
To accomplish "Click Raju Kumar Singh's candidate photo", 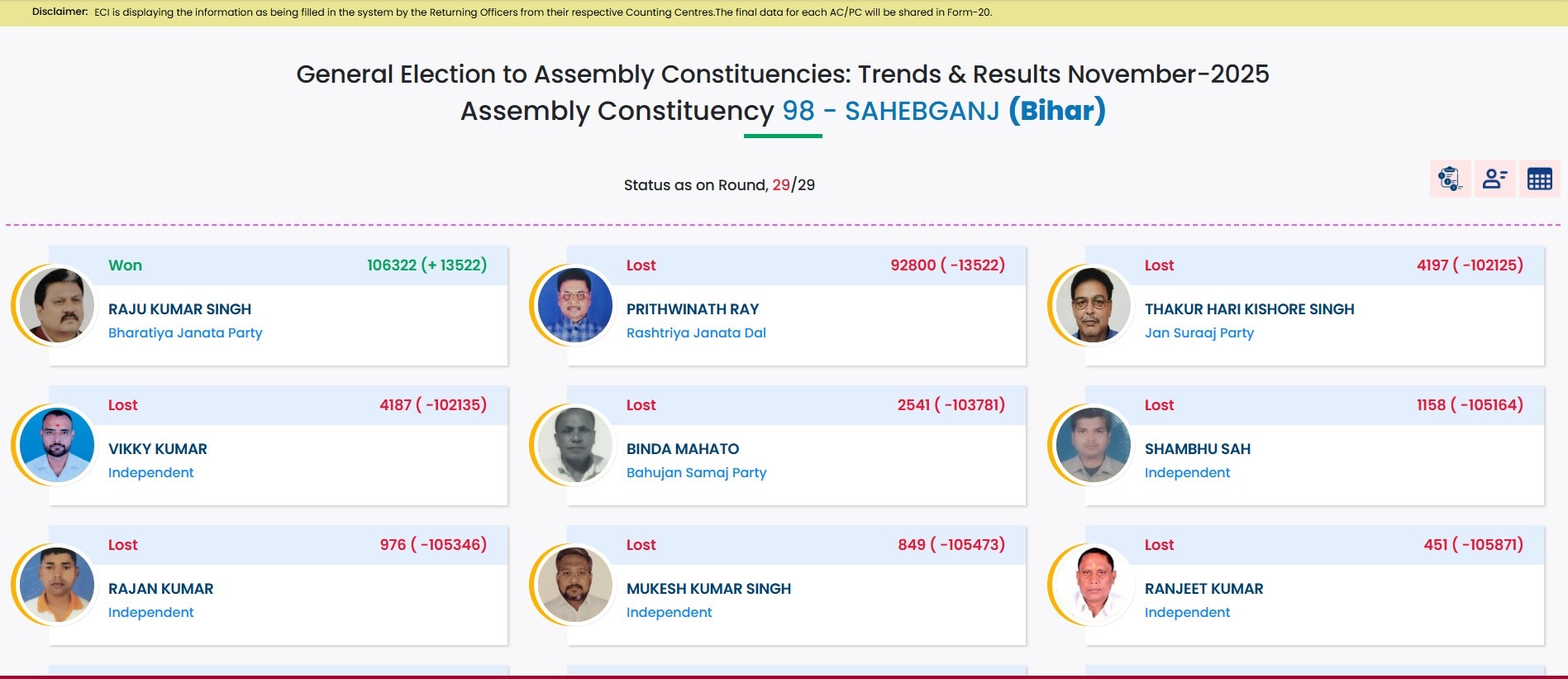I will coord(56,305).
